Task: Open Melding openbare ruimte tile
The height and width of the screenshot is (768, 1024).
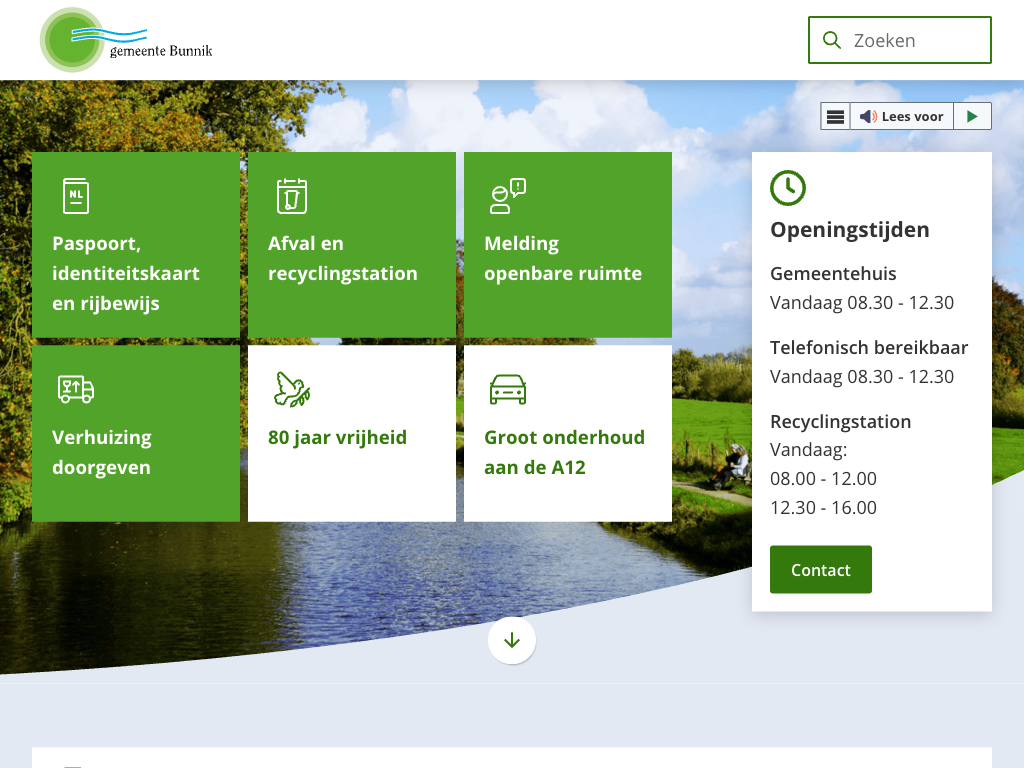Action: click(563, 258)
